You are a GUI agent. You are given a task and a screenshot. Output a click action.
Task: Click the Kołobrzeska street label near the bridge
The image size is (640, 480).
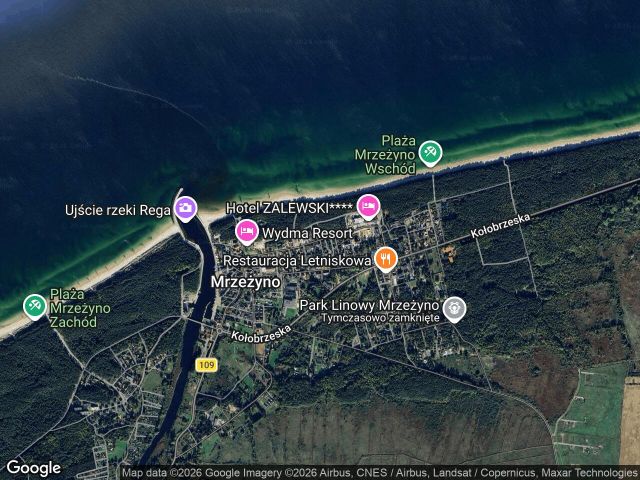pos(261,334)
